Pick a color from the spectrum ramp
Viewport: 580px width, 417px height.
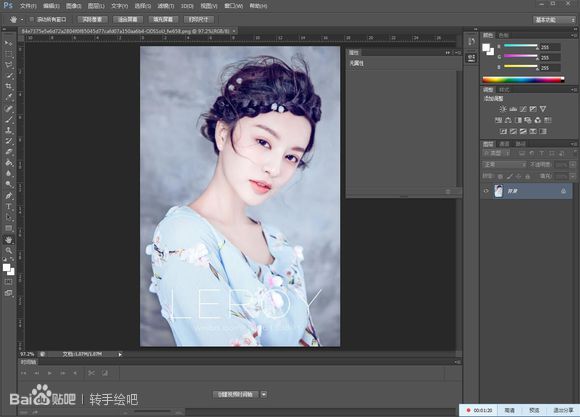click(523, 80)
